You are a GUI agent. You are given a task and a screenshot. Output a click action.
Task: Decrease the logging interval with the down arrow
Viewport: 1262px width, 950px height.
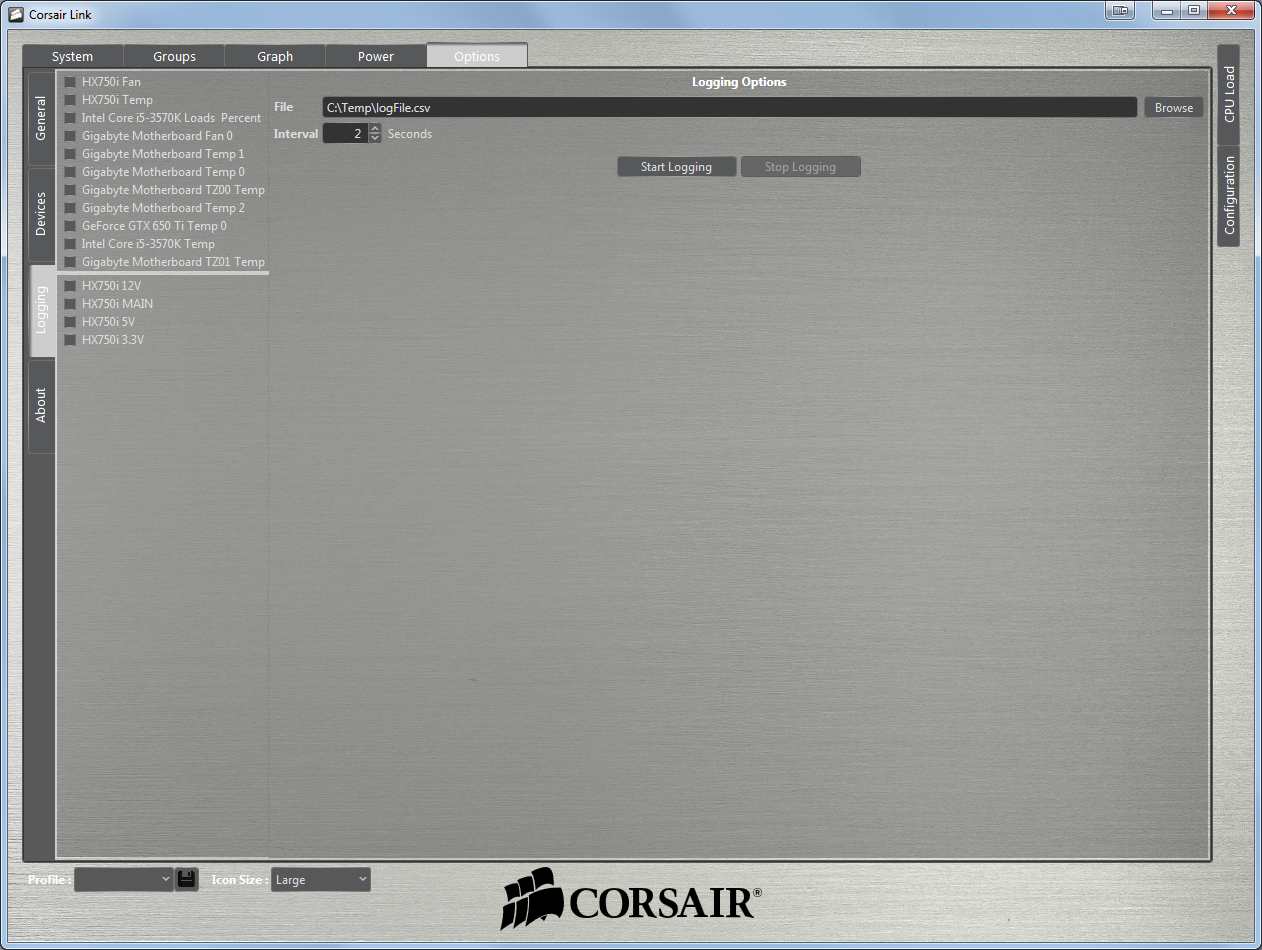375,138
